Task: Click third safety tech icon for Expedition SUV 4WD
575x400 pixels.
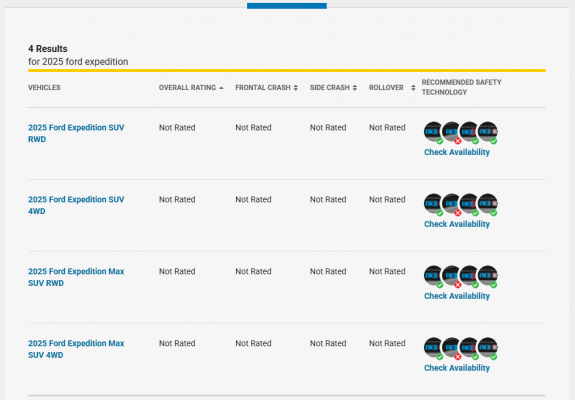Action: coord(469,204)
